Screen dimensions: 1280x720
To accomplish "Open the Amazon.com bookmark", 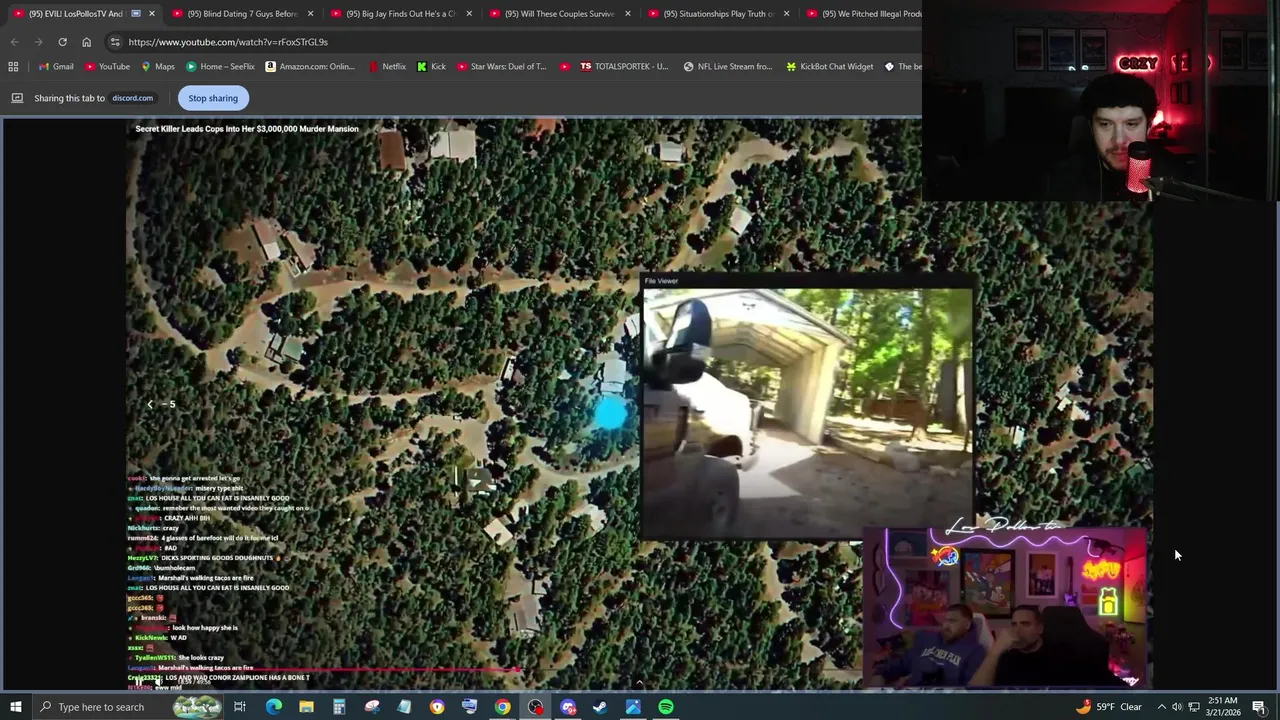I will pos(310,67).
